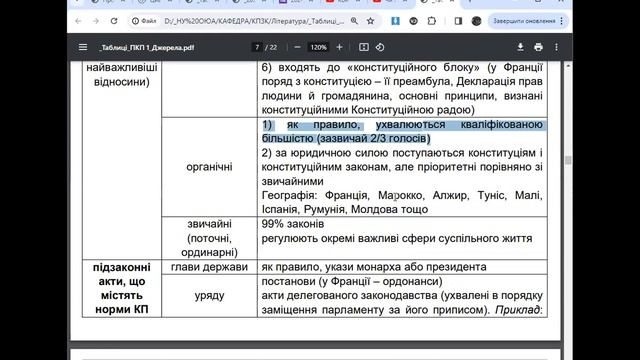Screen dimensions: 640x360
Task: Click the PDF vertical scrollbar thumb
Action: click(568, 160)
